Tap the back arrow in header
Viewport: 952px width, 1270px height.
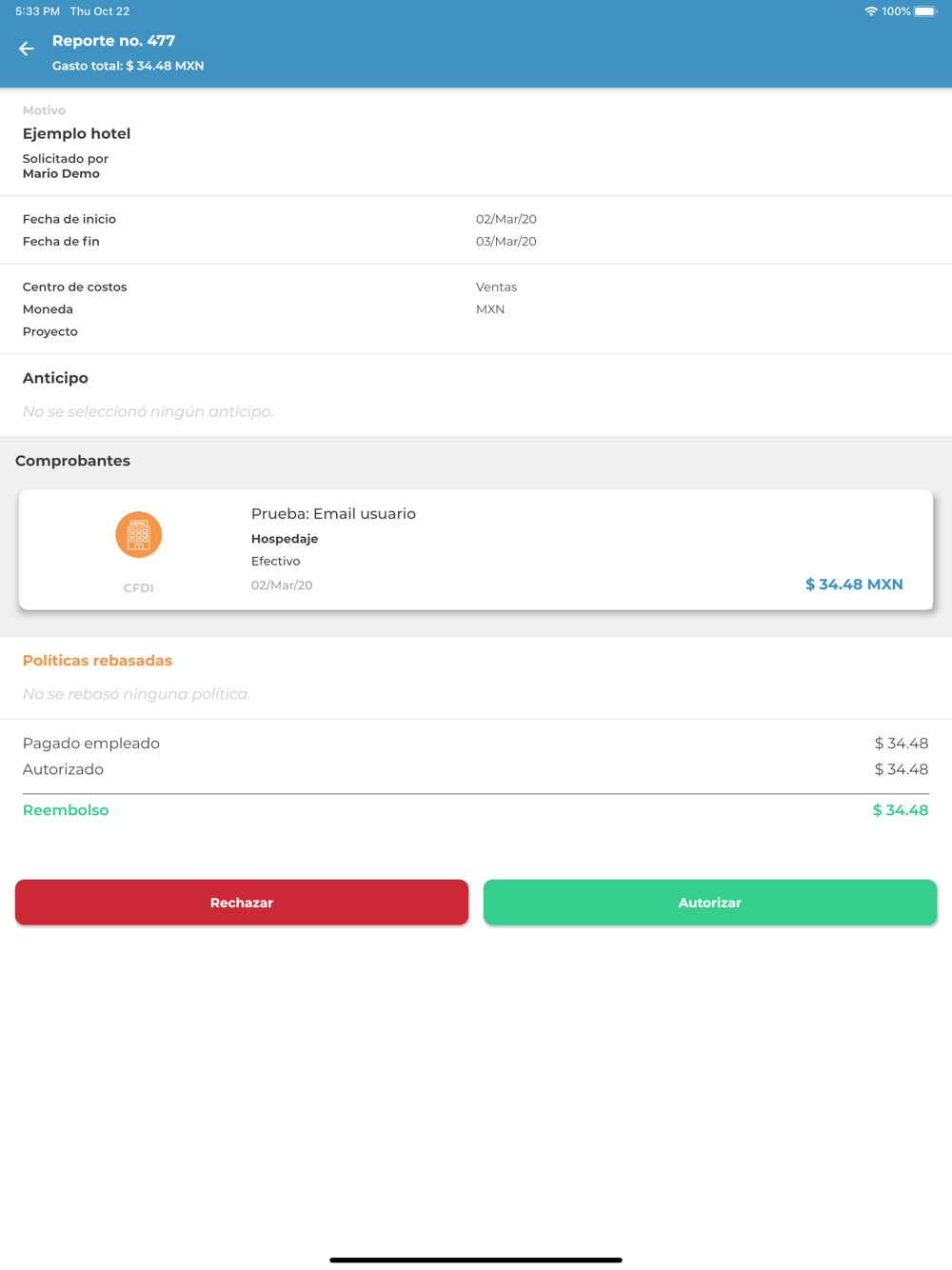[x=27, y=49]
